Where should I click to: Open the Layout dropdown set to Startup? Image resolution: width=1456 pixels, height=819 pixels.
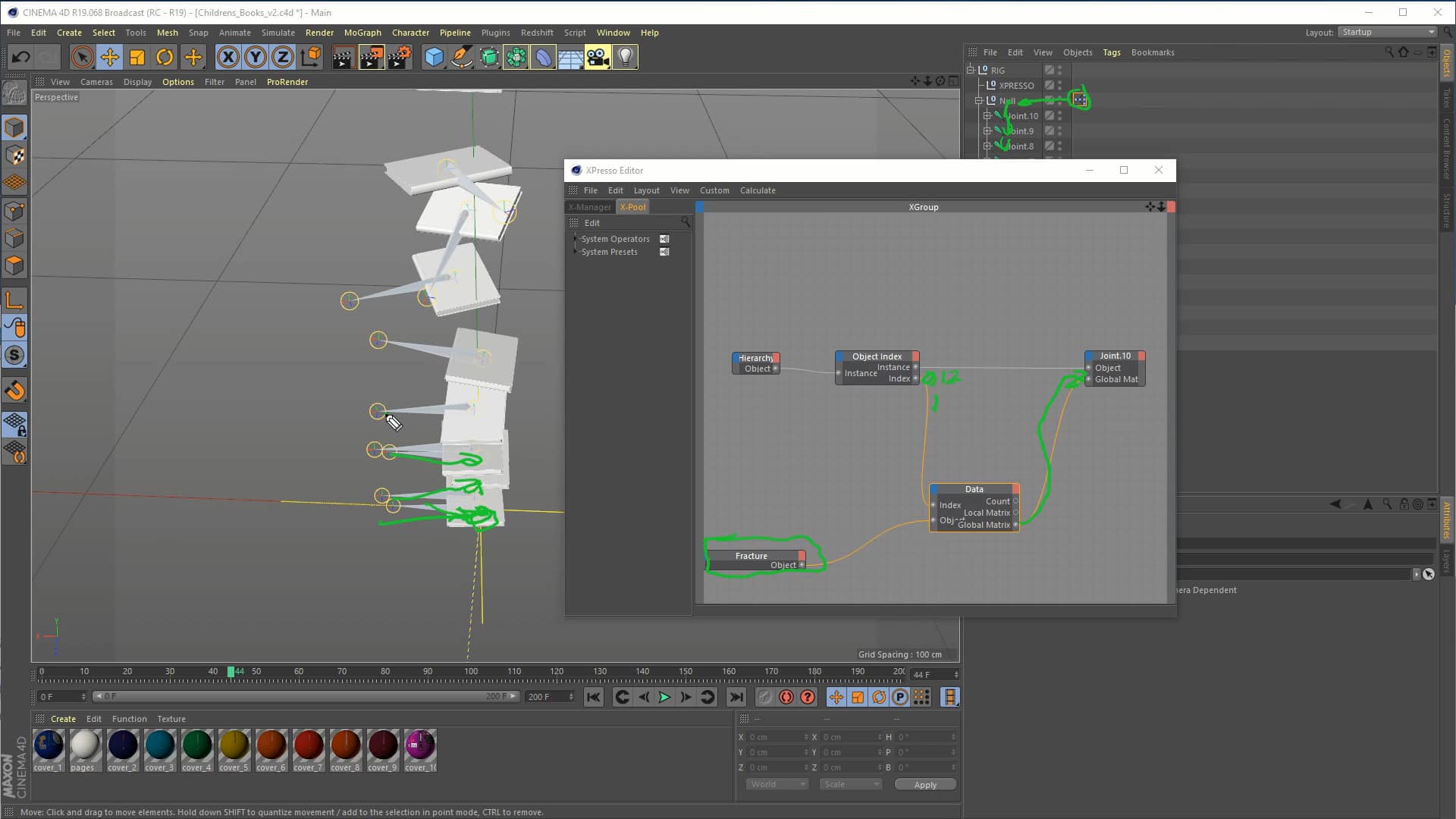pos(1386,32)
